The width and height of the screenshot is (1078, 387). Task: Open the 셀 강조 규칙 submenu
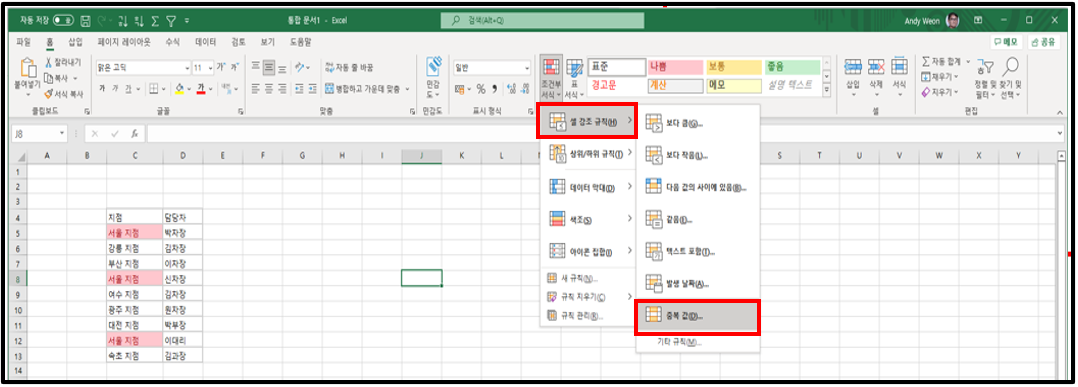coord(588,121)
